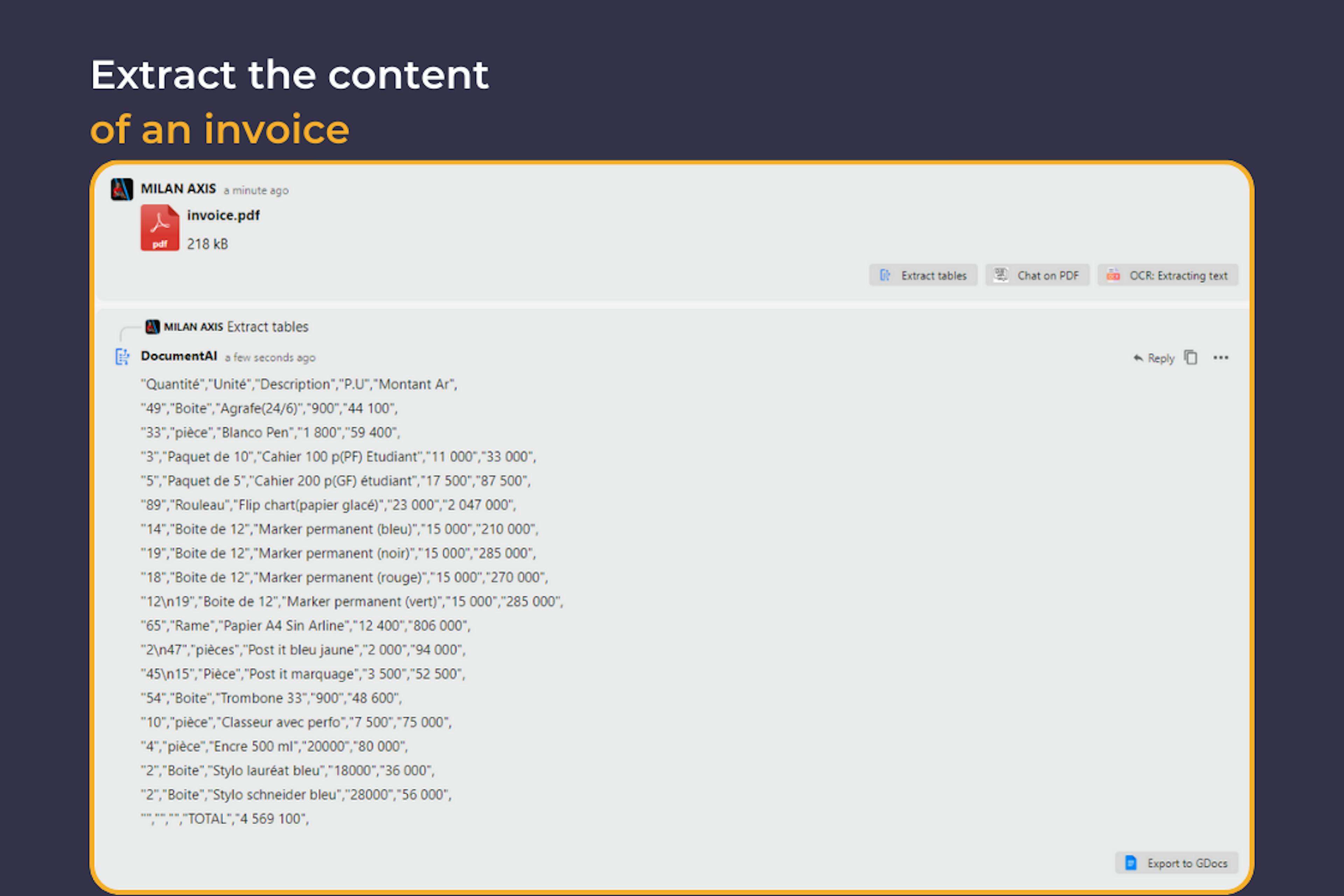Click the 'a few seconds ago' timestamp
This screenshot has height=896, width=1344.
270,357
